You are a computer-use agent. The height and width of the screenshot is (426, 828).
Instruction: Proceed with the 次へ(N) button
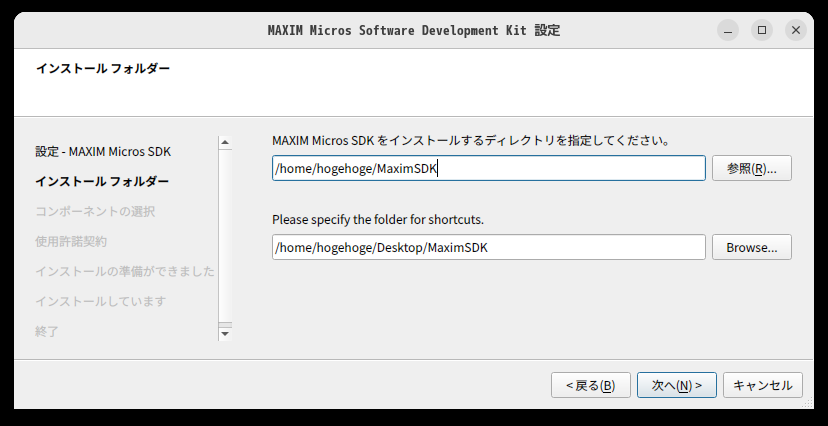(x=676, y=385)
